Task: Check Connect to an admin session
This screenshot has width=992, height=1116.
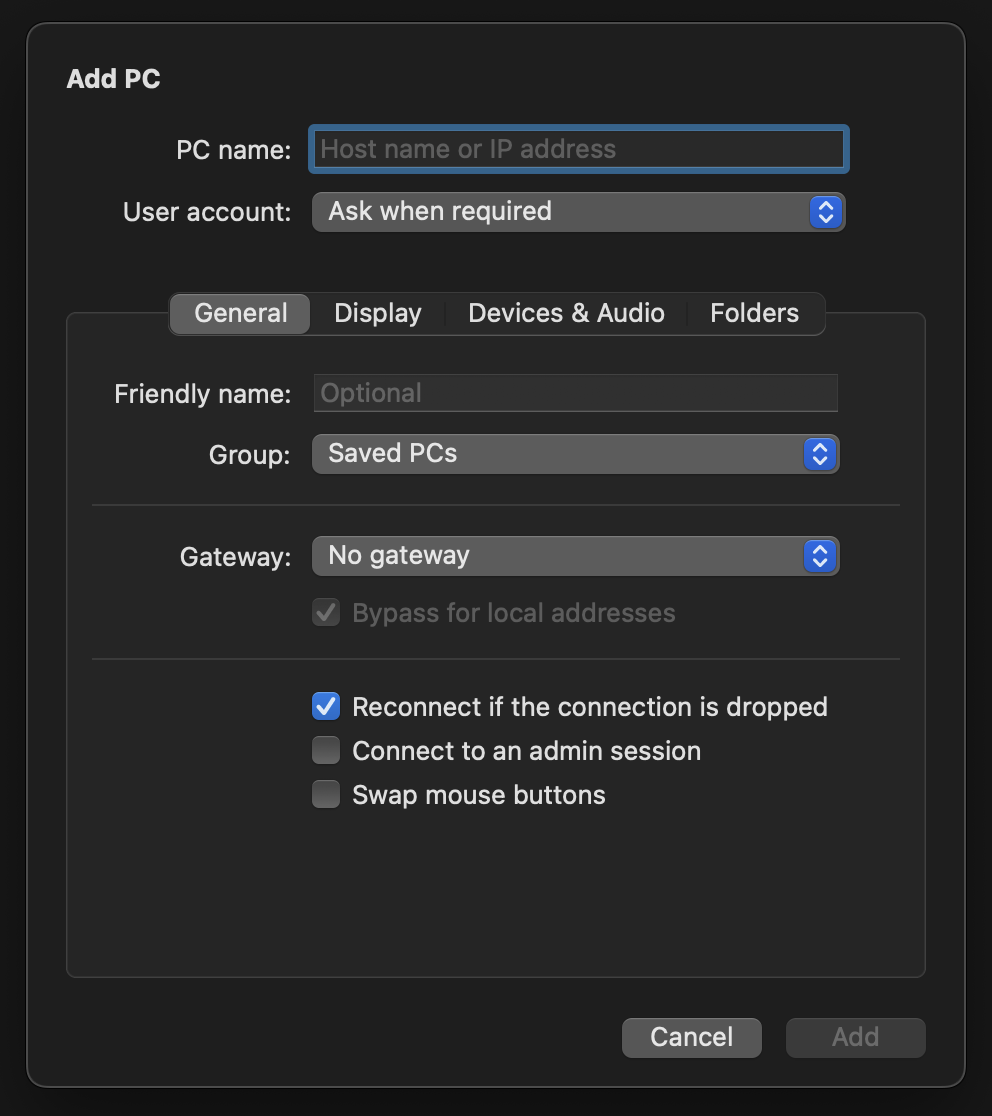Action: point(325,750)
